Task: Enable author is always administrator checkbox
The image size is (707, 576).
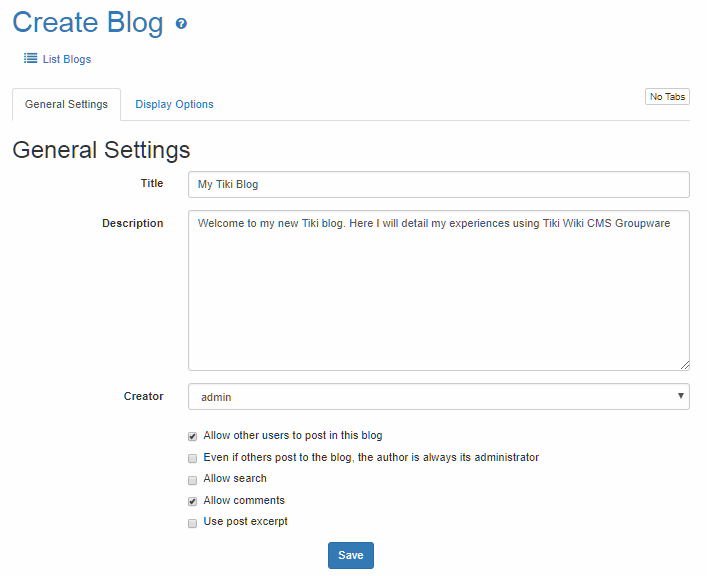Action: click(x=192, y=458)
